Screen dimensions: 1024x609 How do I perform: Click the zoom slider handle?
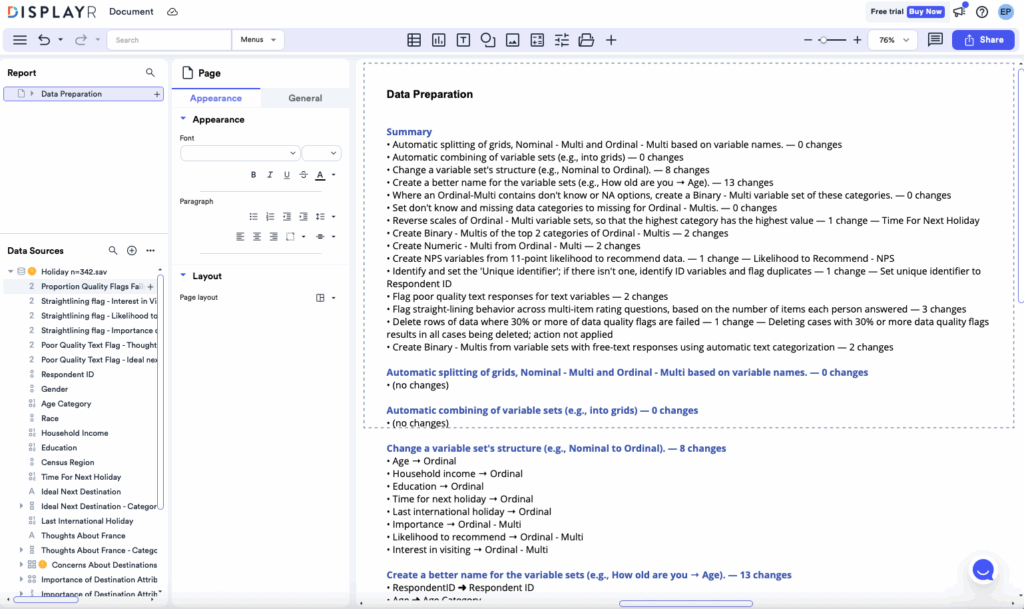pos(822,40)
